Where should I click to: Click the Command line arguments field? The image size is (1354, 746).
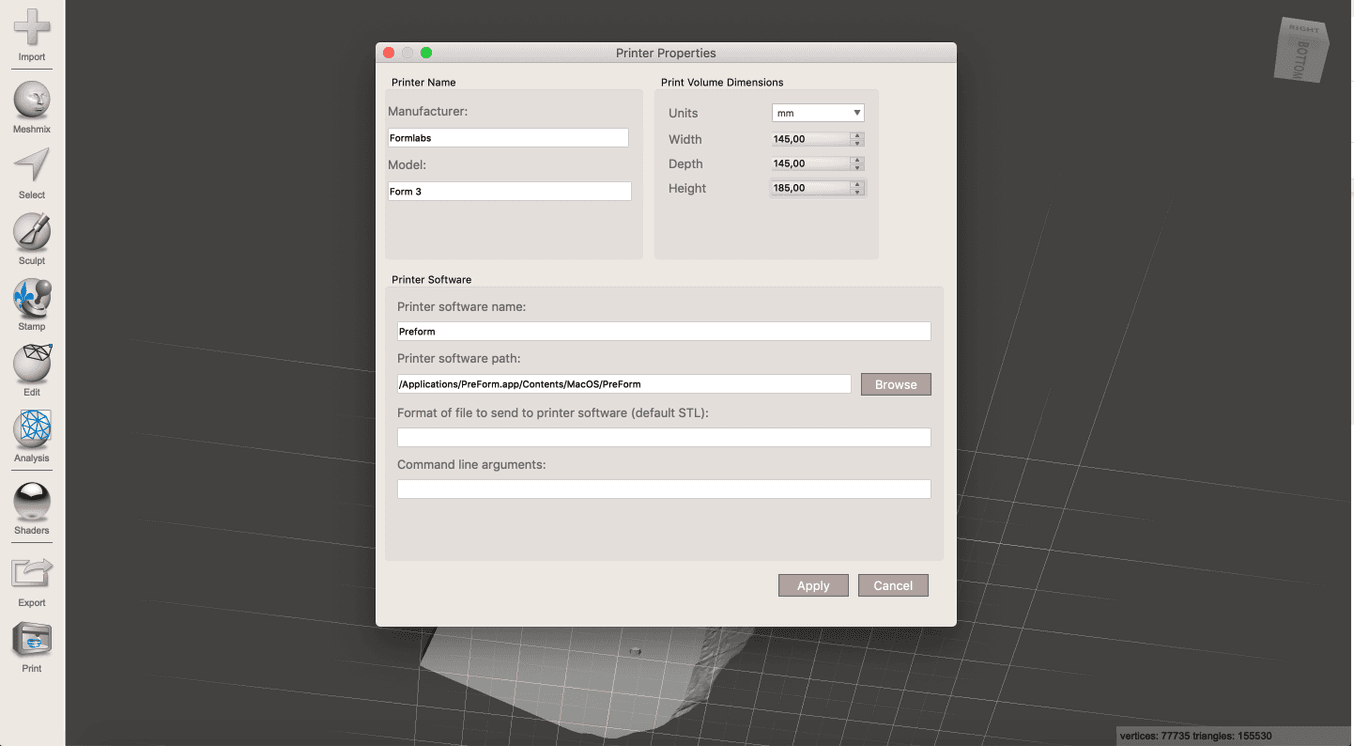pyautogui.click(x=663, y=489)
